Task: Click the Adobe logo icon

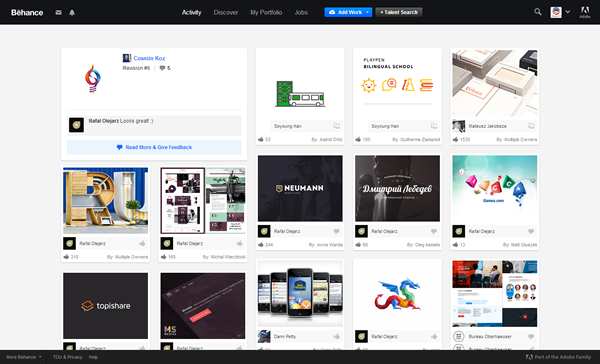Action: pos(585,12)
